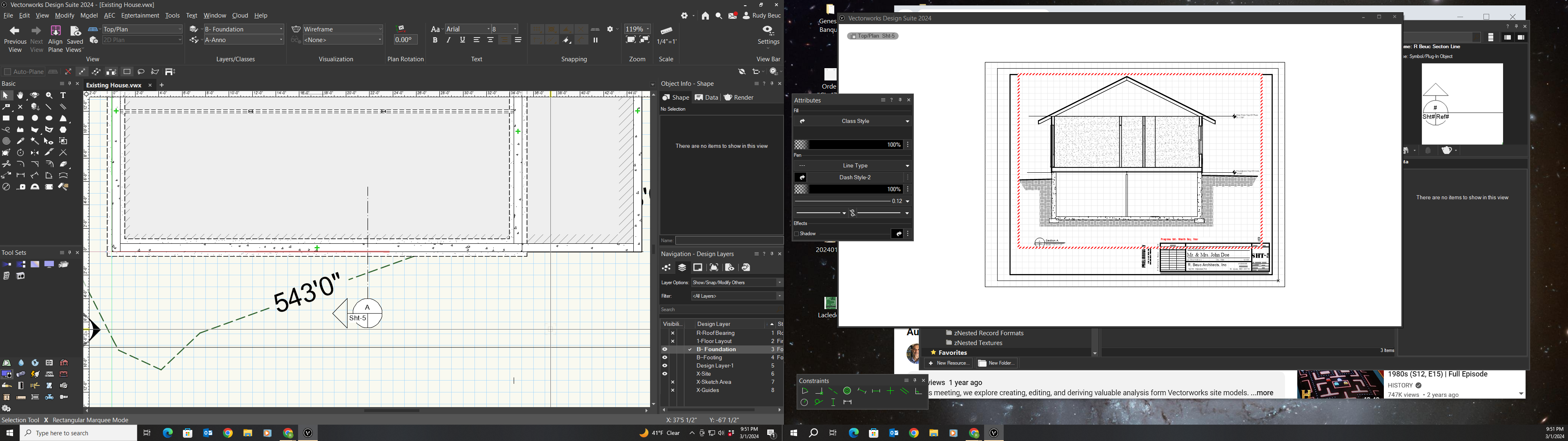Enable the Shadow checkbox in Attributes

(797, 233)
